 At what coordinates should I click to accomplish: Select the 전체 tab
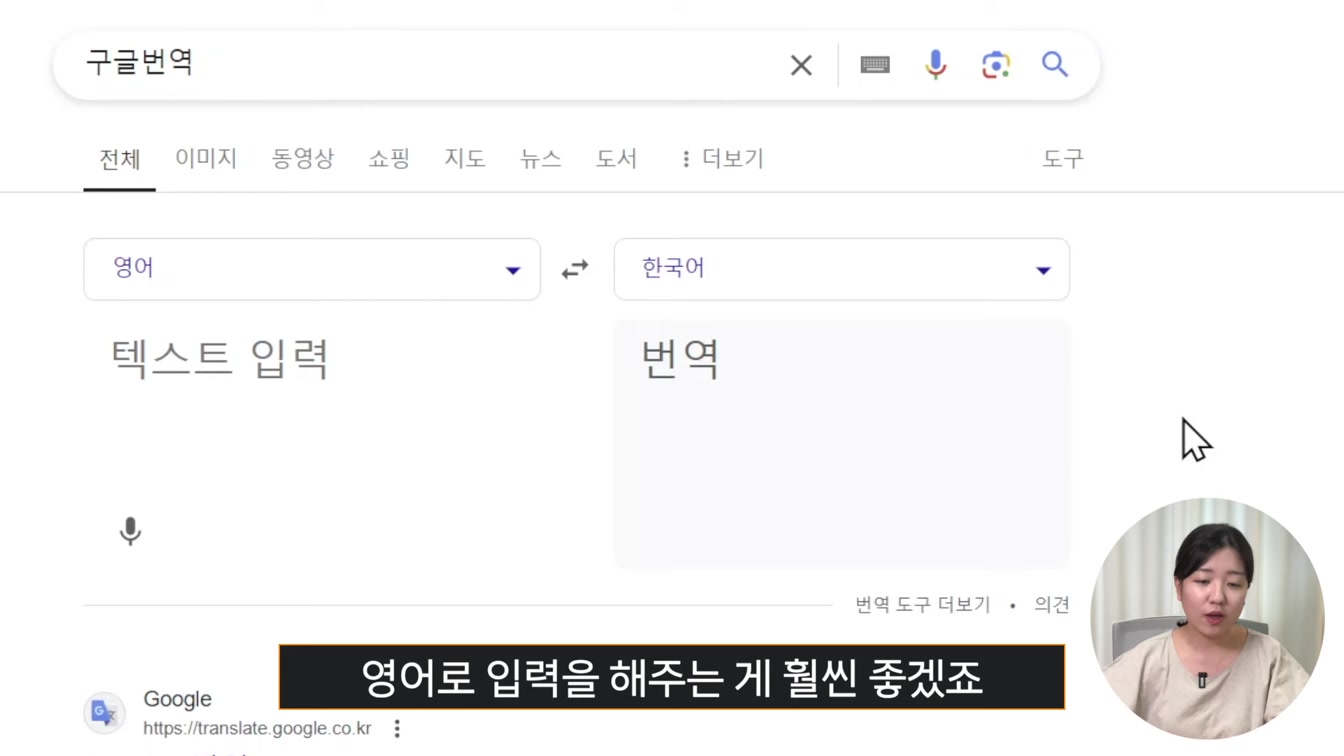point(119,160)
